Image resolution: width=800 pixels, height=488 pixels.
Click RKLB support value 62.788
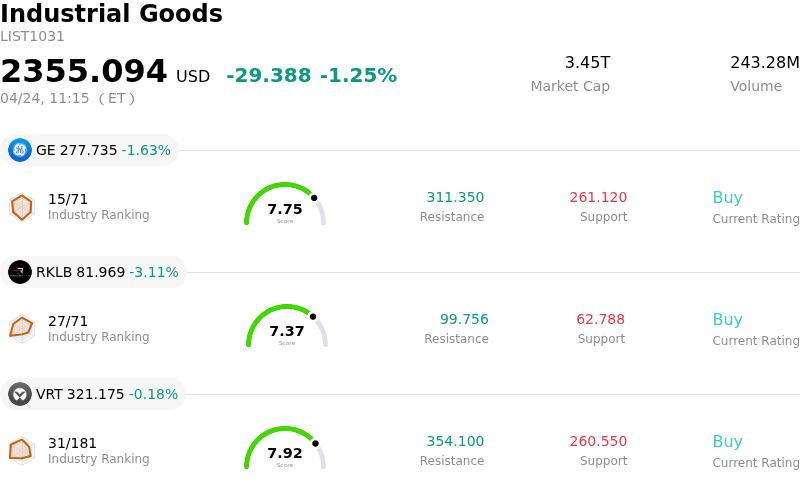tap(600, 320)
